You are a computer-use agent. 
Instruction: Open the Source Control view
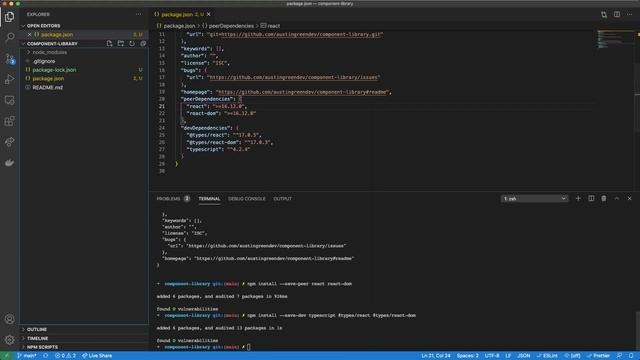click(9, 59)
